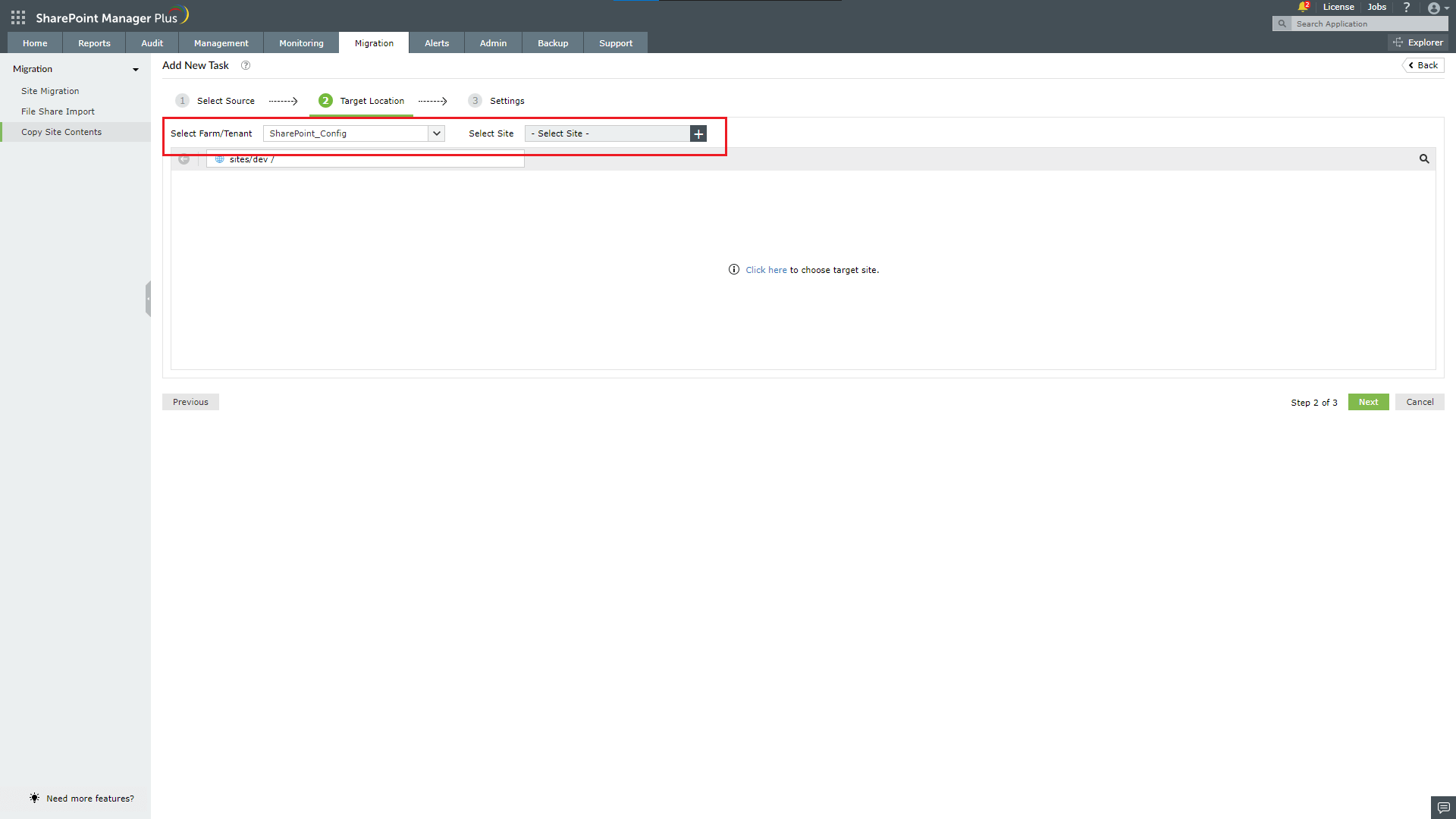1456x819 pixels.
Task: Select Copy Site Contents from sidebar
Action: pos(61,131)
